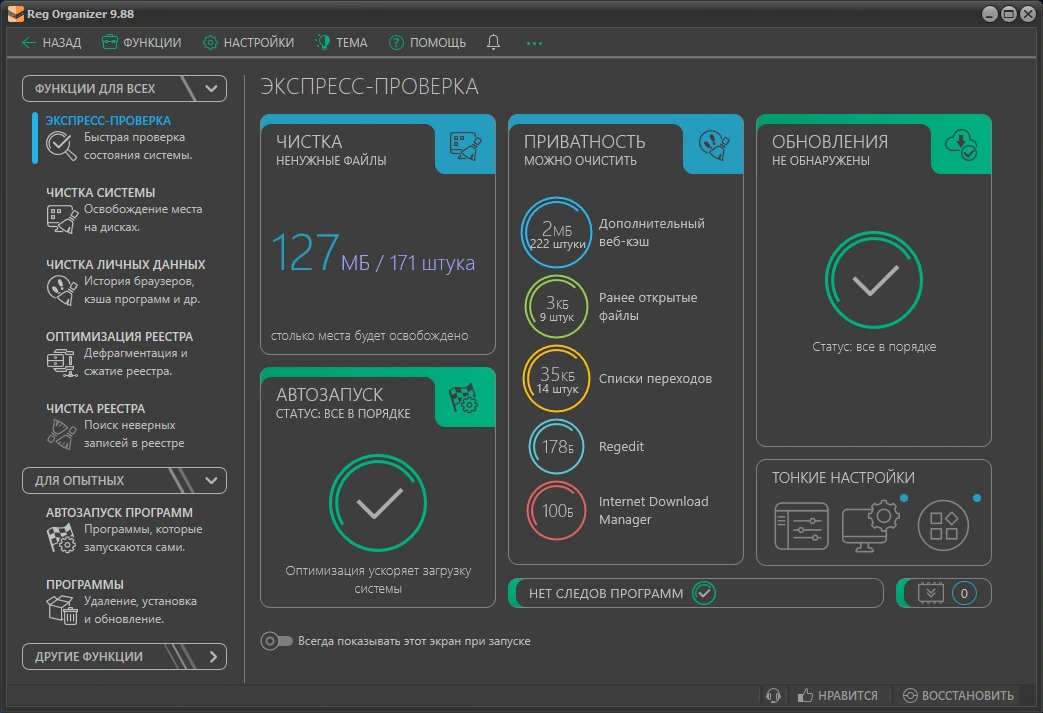The width and height of the screenshot is (1043, 713).
Task: Click the headset support icon in status bar
Action: [x=773, y=696]
